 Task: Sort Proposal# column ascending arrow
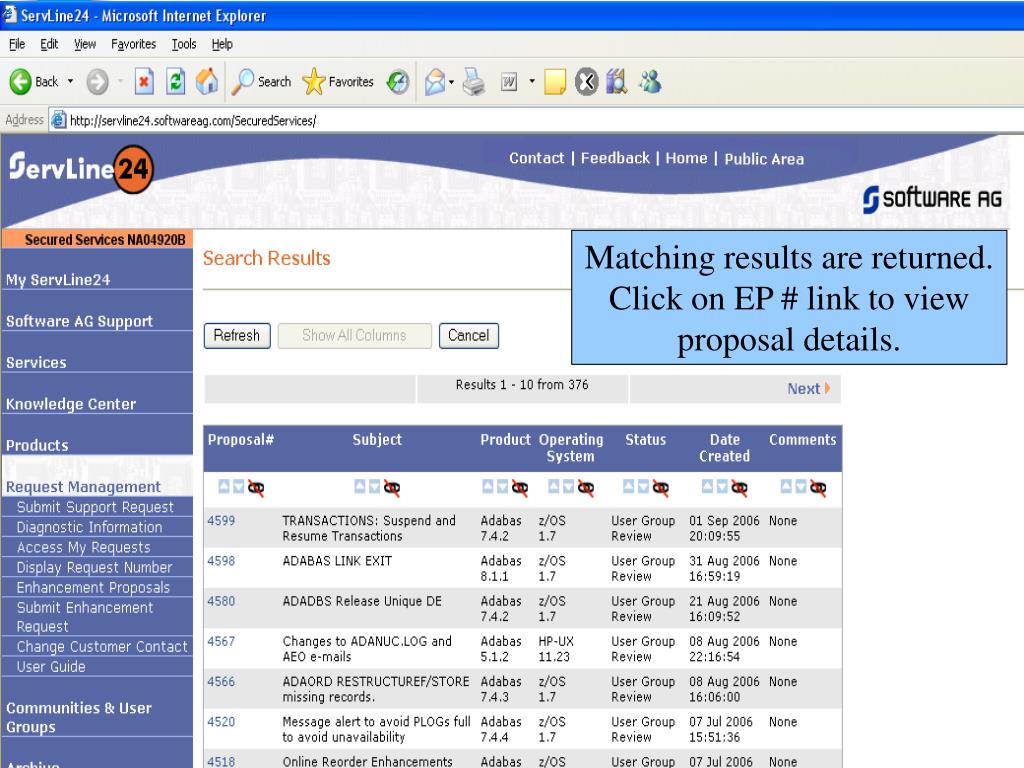coord(224,487)
